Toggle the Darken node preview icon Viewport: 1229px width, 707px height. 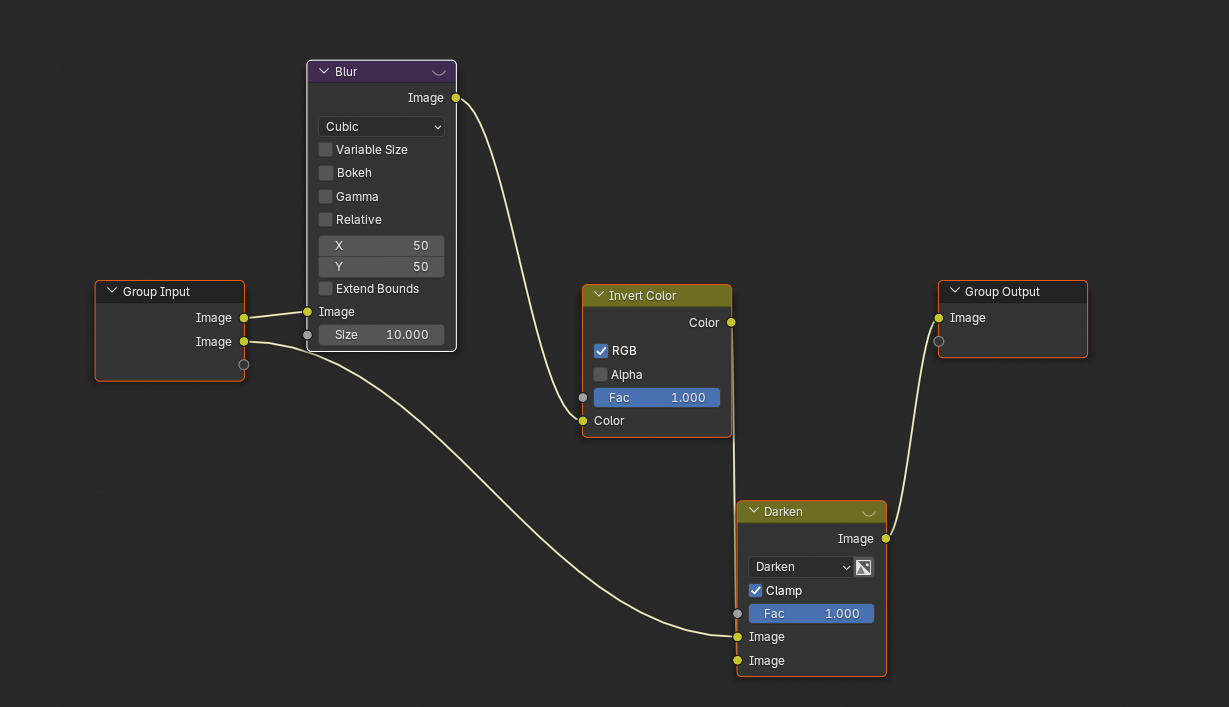point(868,512)
